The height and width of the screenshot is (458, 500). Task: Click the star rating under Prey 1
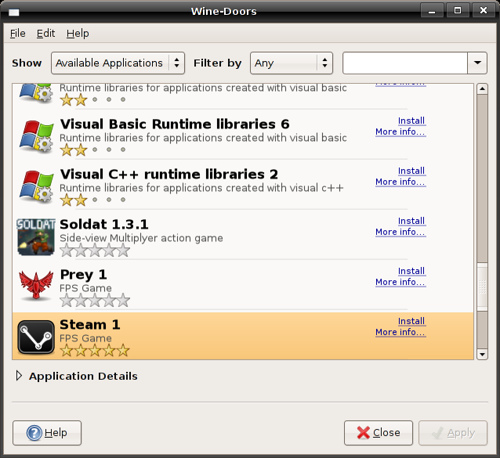pyautogui.click(x=95, y=300)
